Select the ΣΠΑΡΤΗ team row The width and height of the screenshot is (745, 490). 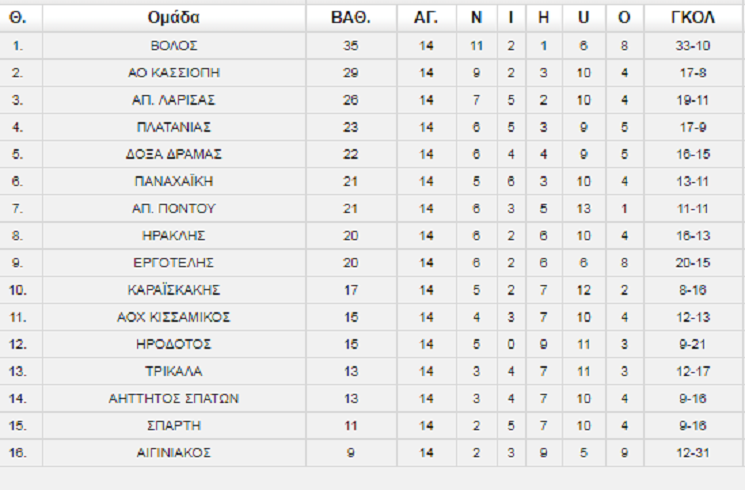(174, 425)
